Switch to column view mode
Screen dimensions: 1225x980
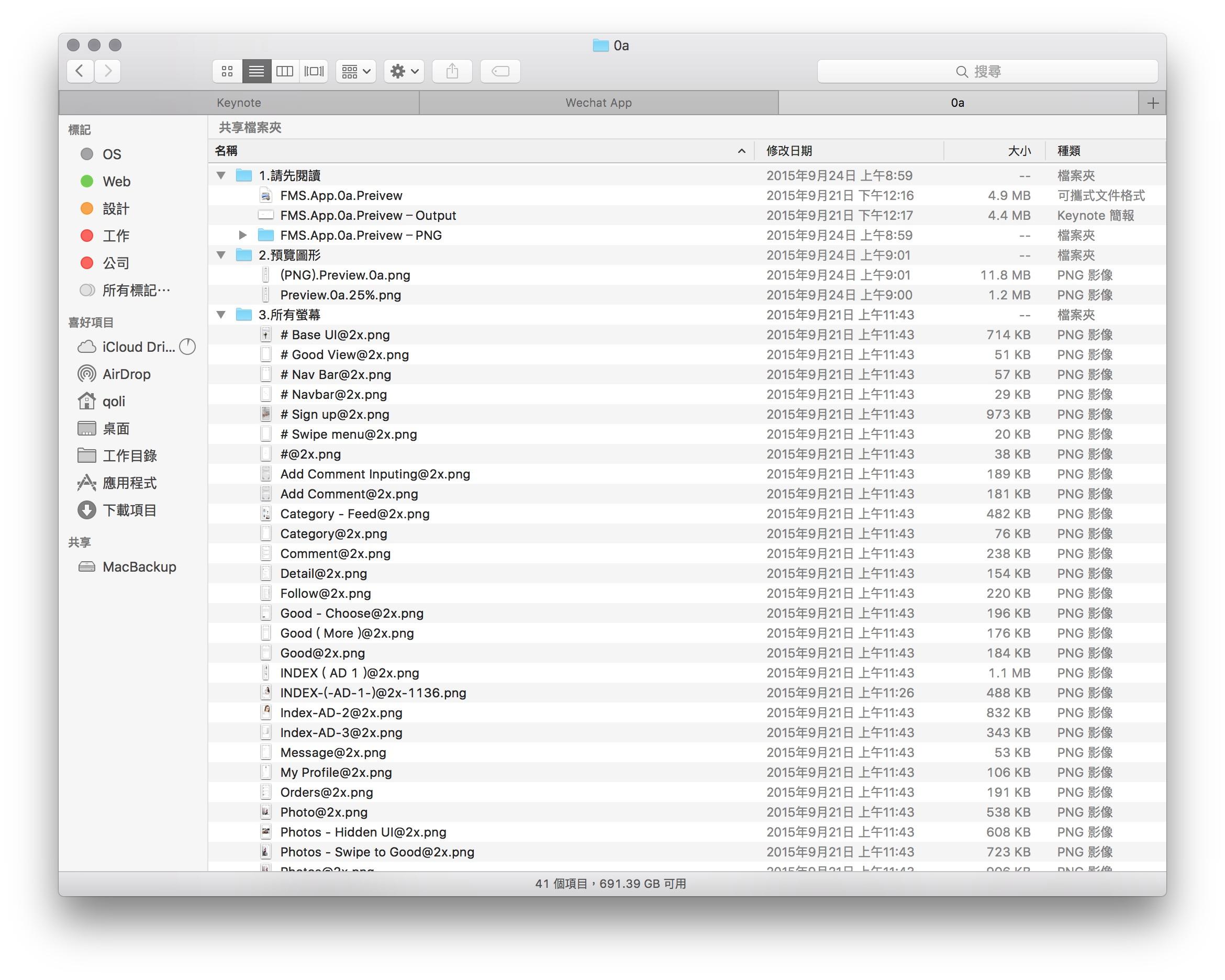tap(285, 71)
